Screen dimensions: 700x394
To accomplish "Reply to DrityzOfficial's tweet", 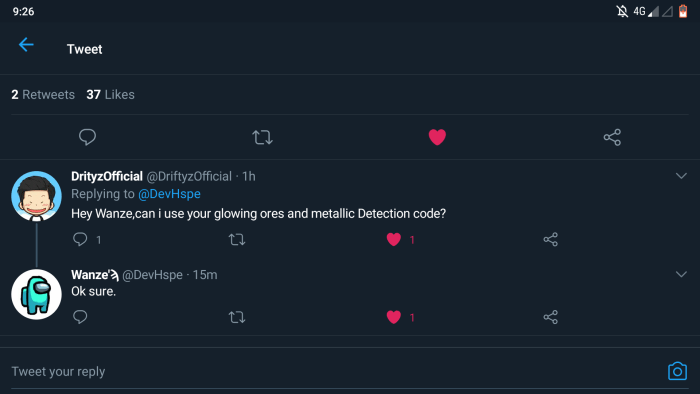I will [80, 239].
